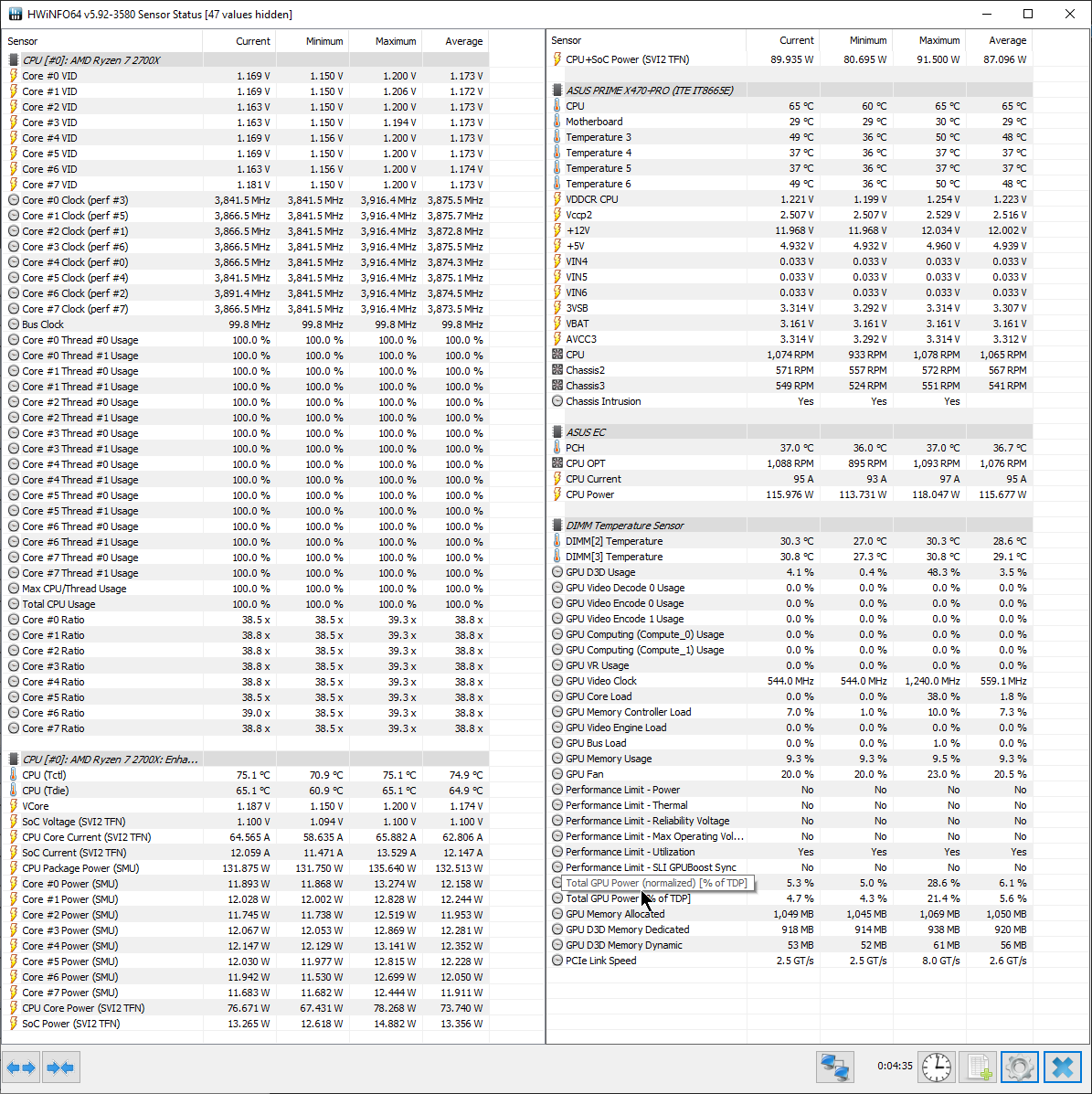This screenshot has width=1092, height=1094.
Task: Click the expand layout arrows button
Action: tap(21, 1067)
